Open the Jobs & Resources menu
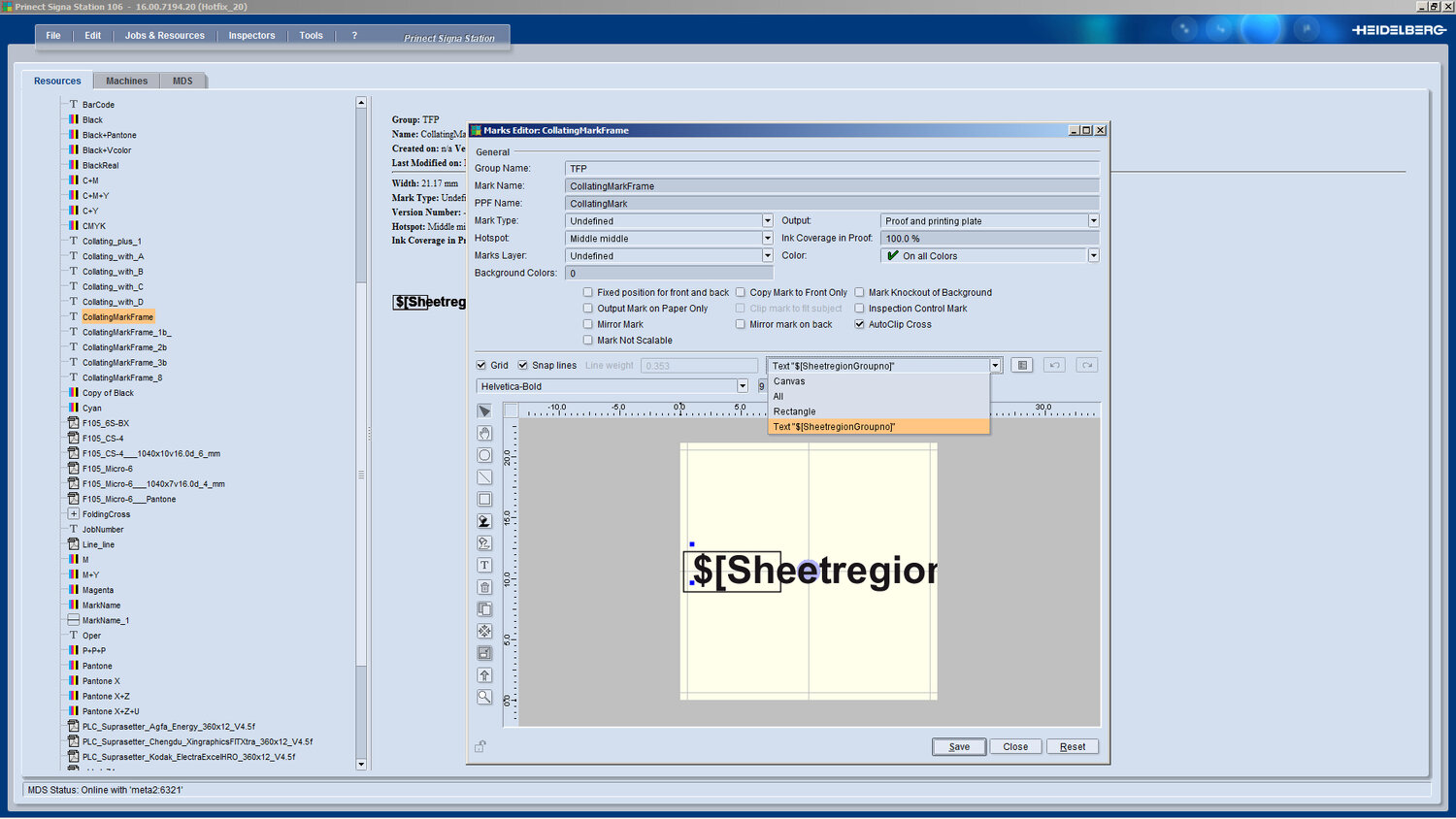This screenshot has width=1456, height=819. (165, 36)
